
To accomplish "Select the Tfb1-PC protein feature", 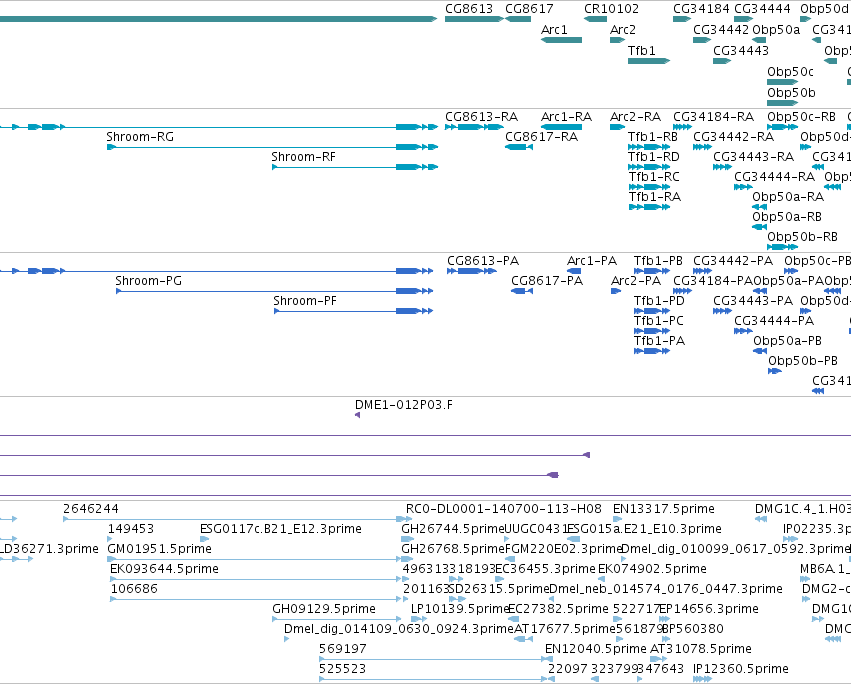I will pos(652,331).
